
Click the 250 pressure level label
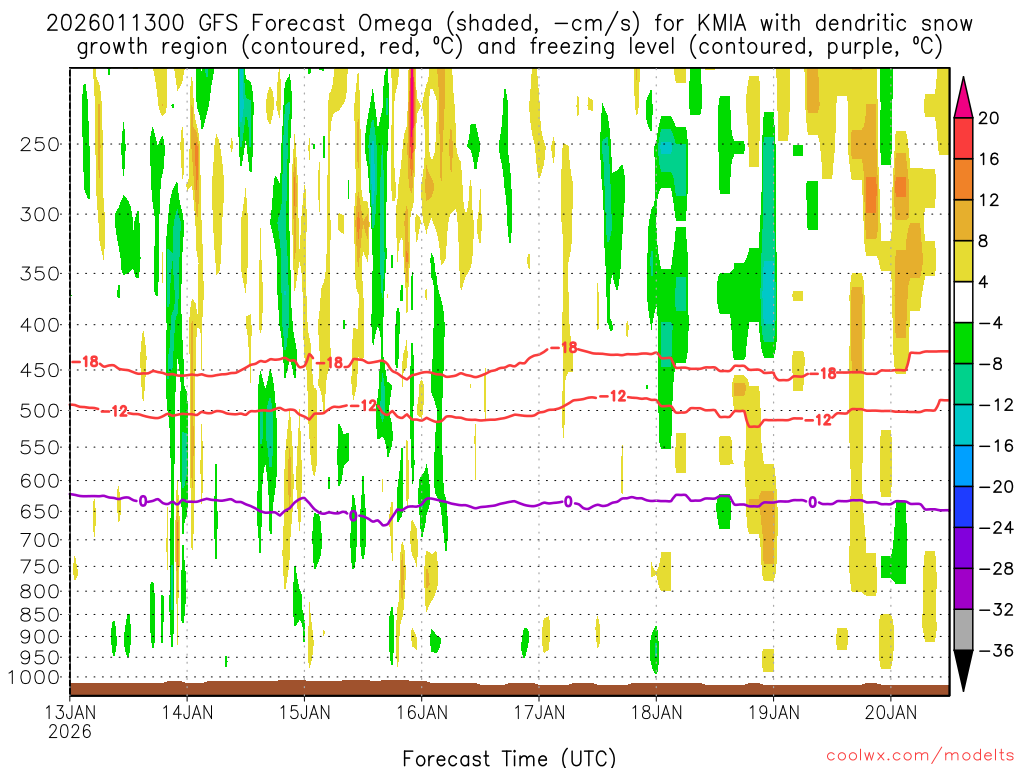(x=40, y=144)
